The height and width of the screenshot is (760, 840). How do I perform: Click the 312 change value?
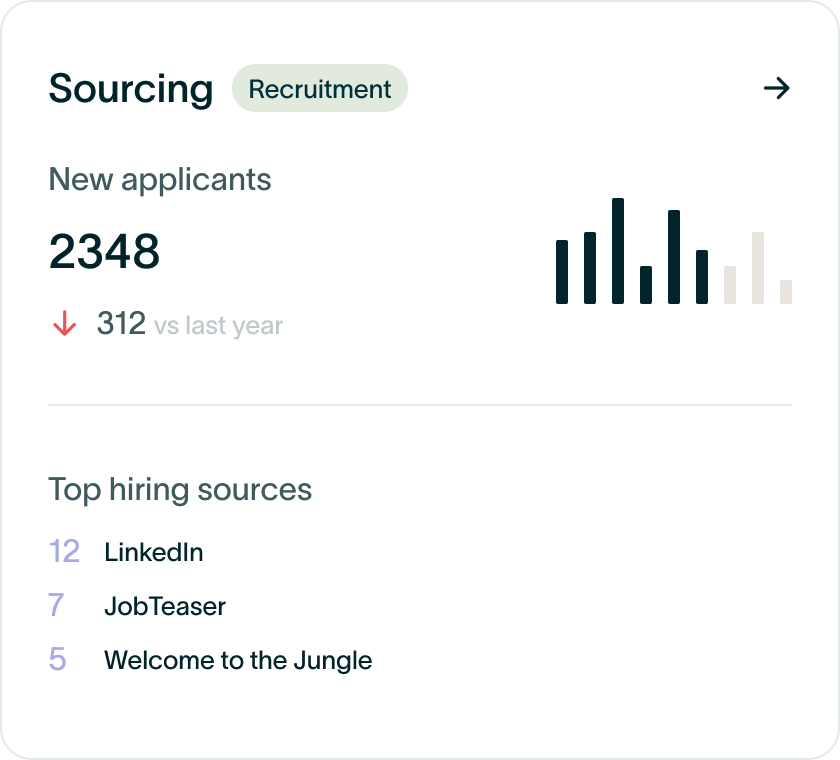(121, 324)
